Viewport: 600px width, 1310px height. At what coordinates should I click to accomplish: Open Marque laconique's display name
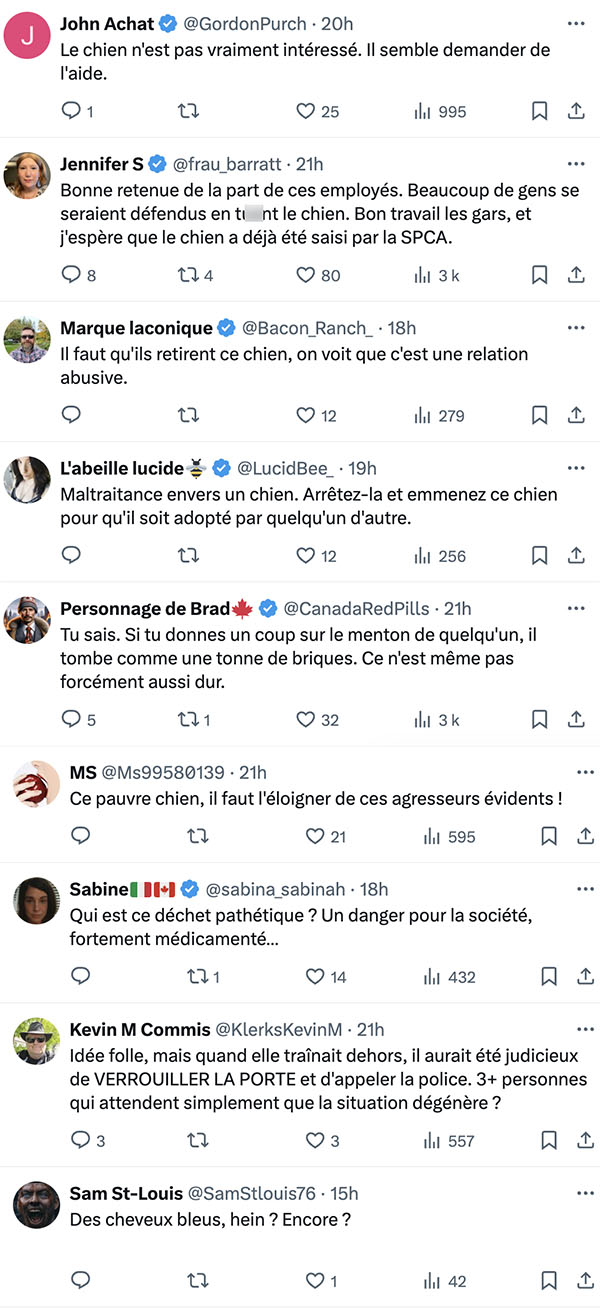[136, 327]
